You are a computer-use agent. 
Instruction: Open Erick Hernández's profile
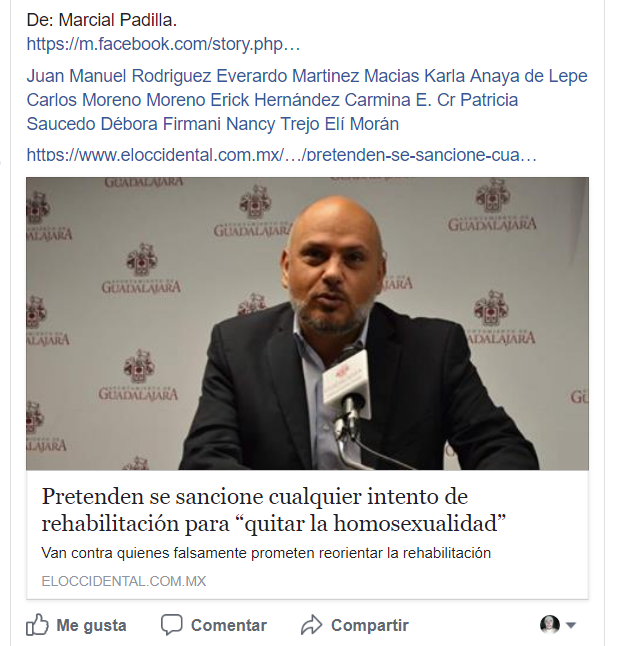pyautogui.click(x=275, y=100)
